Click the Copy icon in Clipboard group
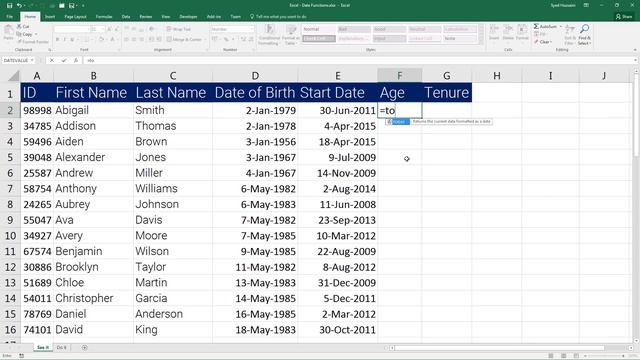The height and width of the screenshot is (360, 640). (x=19, y=34)
